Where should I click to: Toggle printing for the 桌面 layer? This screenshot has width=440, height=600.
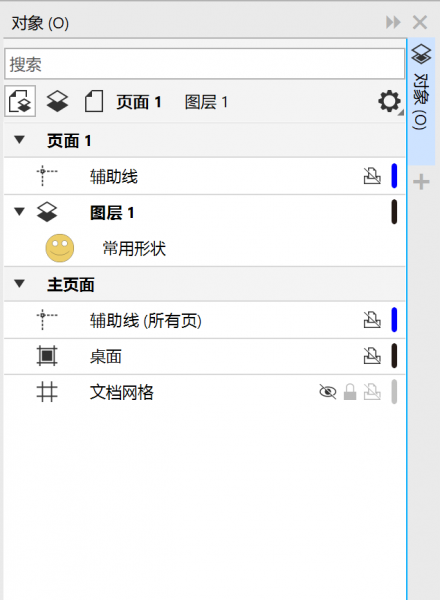pos(372,356)
